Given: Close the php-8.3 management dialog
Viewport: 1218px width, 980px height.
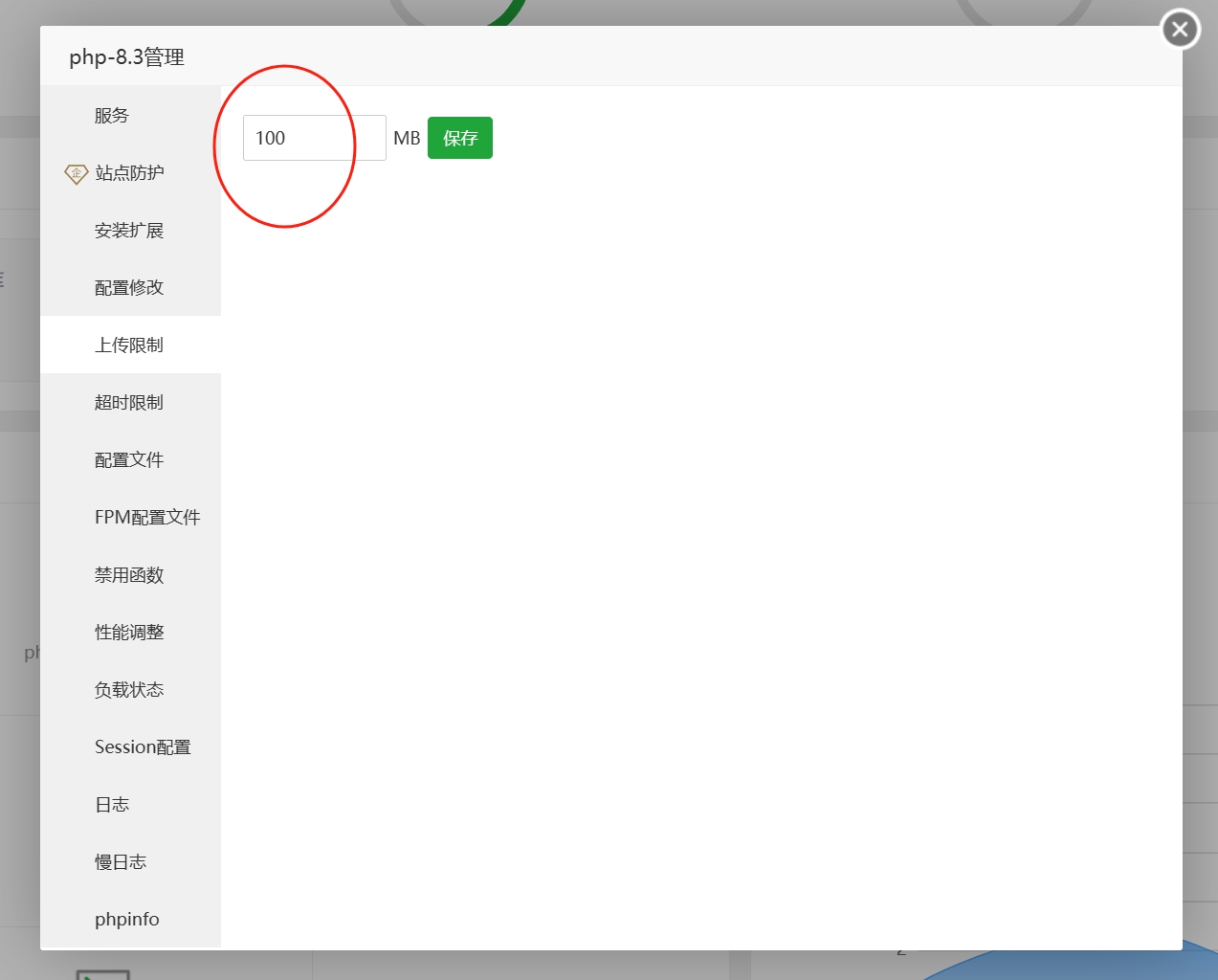Looking at the screenshot, I should 1180,30.
